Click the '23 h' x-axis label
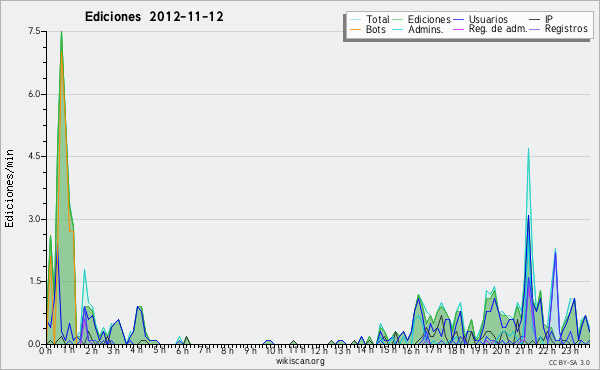Screen dimensions: 600x370 click(x=570, y=351)
